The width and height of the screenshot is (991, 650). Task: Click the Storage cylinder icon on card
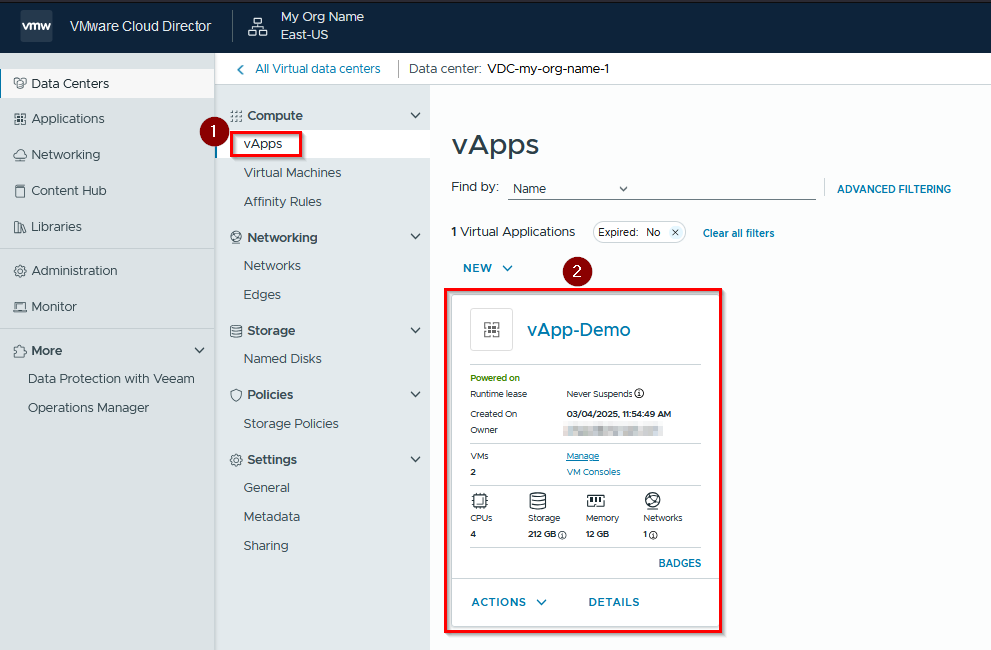[x=538, y=501]
